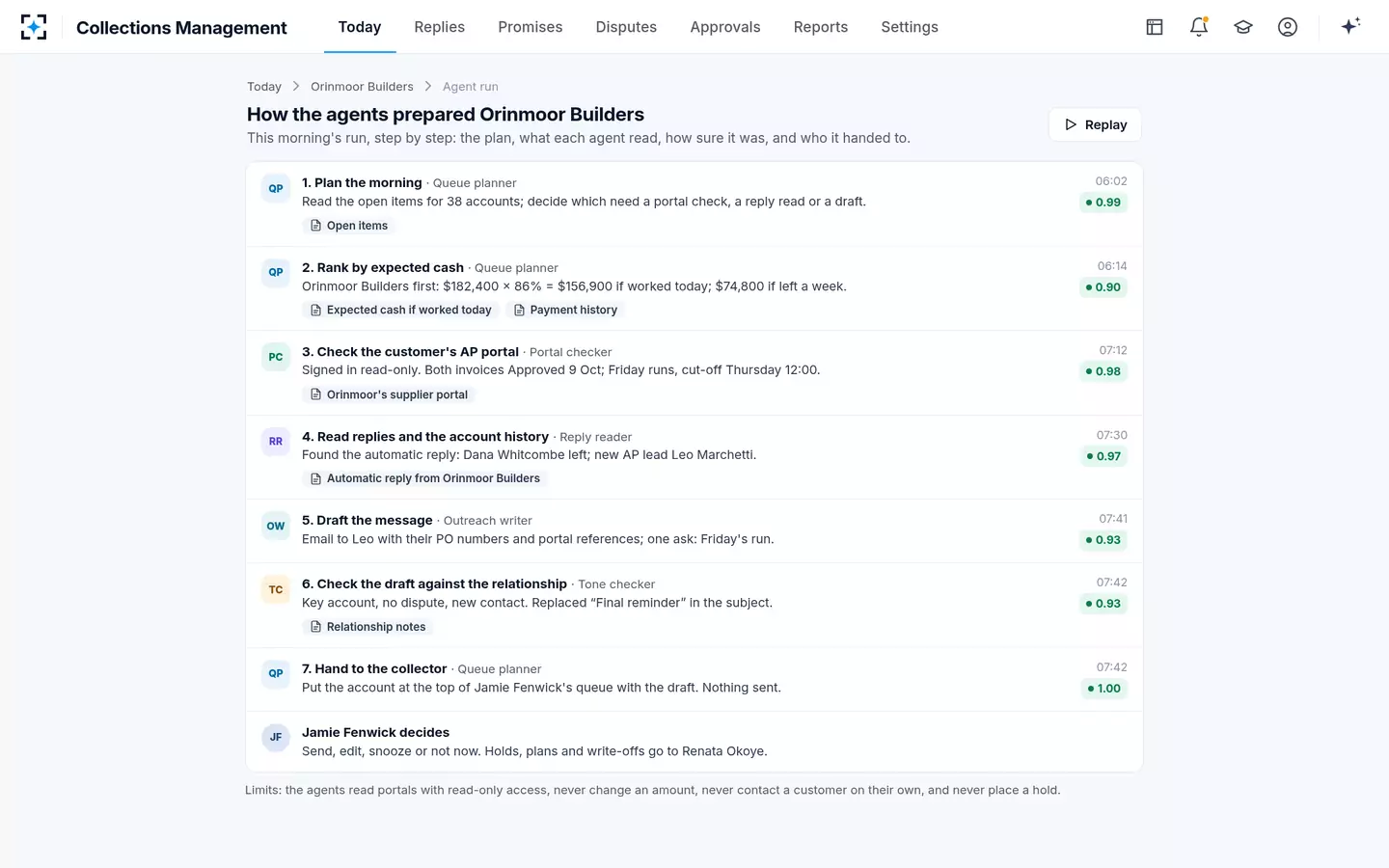Click the Collections Management app title

click(181, 28)
